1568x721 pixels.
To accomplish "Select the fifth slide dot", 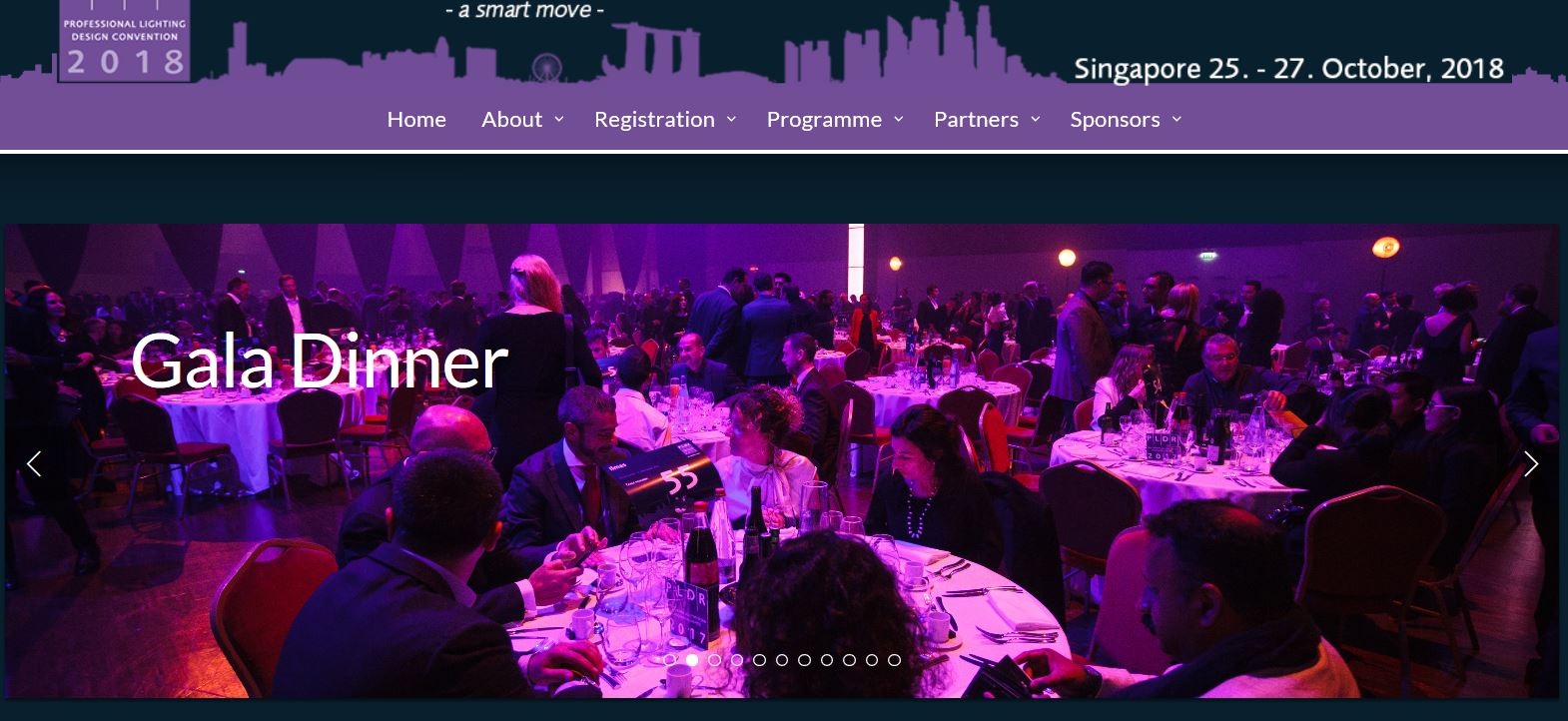I will [759, 660].
